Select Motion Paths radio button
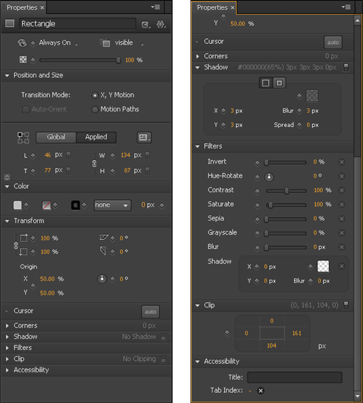This screenshot has height=403, width=363. point(95,109)
